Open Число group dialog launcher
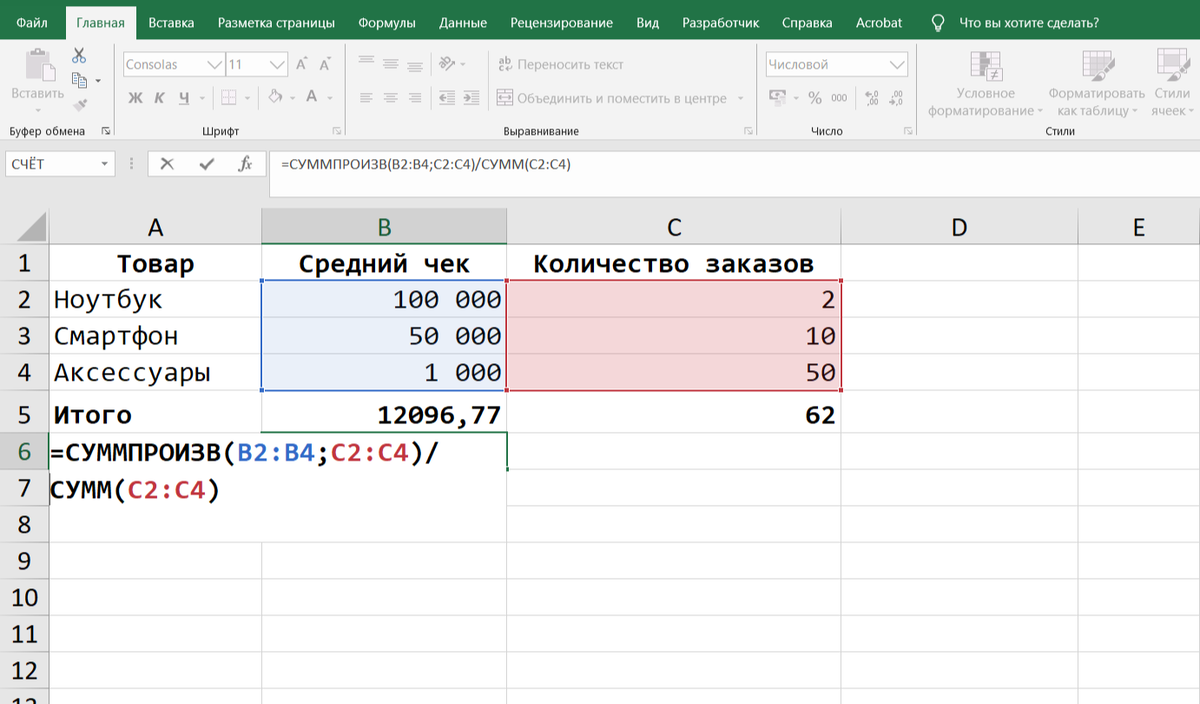 click(910, 131)
